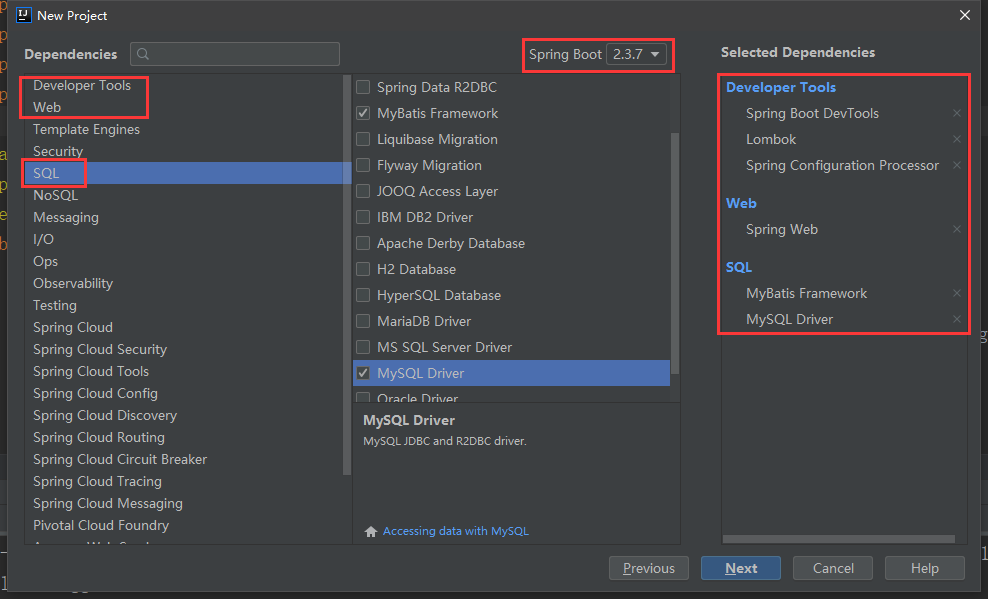Screen dimensions: 988x599
Task: Enable MS SQL Server Driver checkbox
Action: click(363, 347)
